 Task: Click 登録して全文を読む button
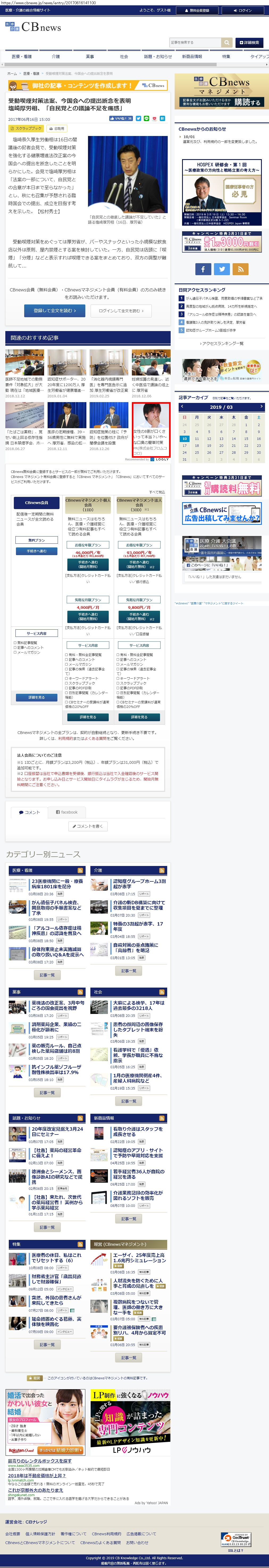click(55, 311)
